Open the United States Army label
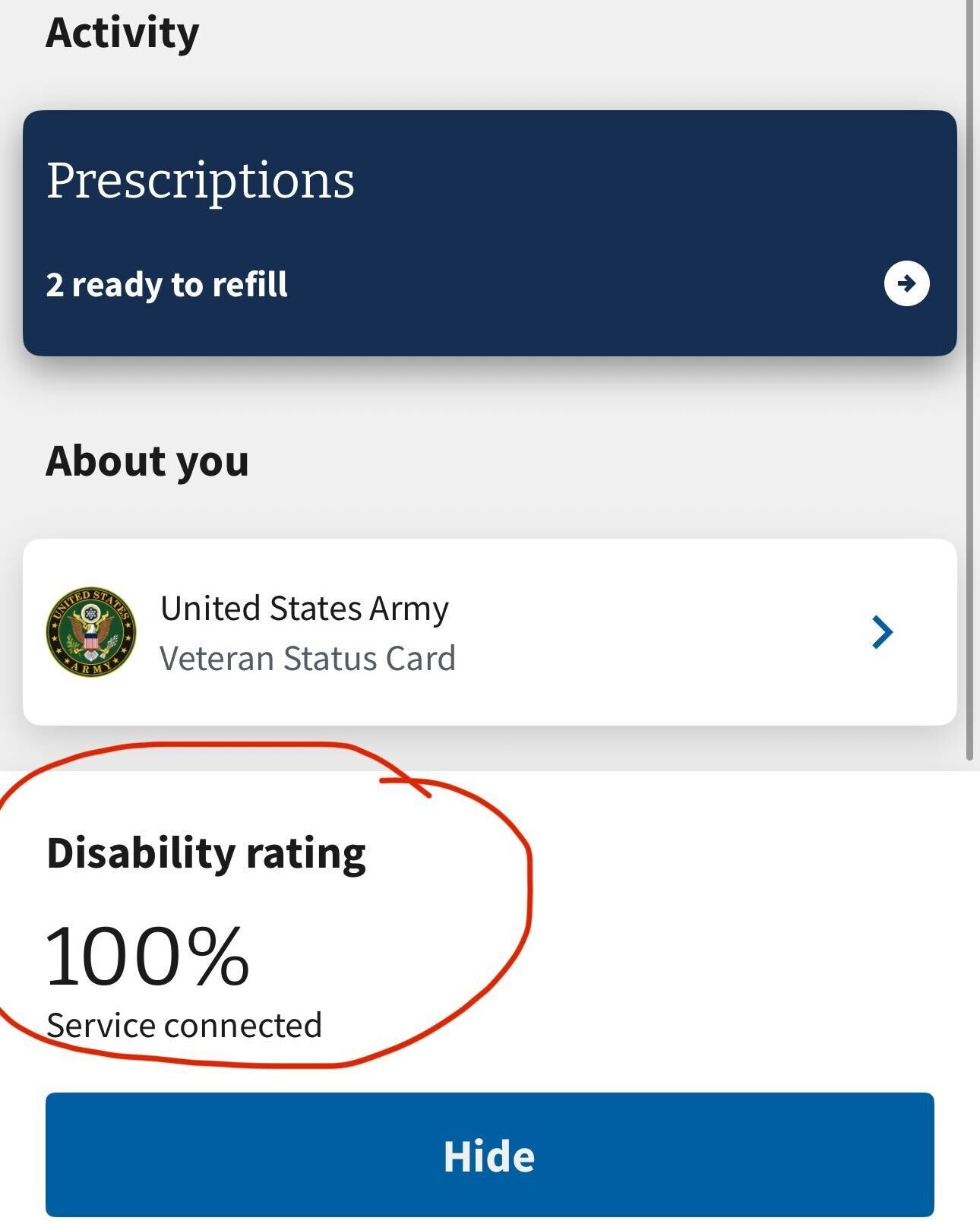Screen dimensions: 980x1224 pos(305,609)
